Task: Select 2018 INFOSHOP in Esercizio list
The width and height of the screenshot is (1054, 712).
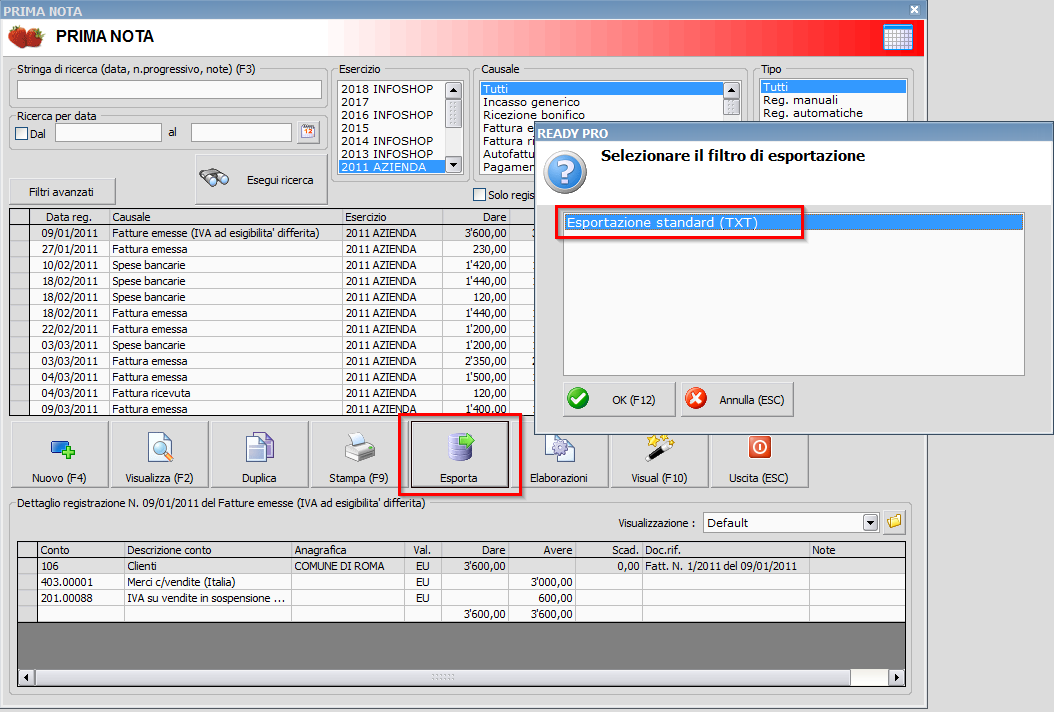Action: pos(392,89)
